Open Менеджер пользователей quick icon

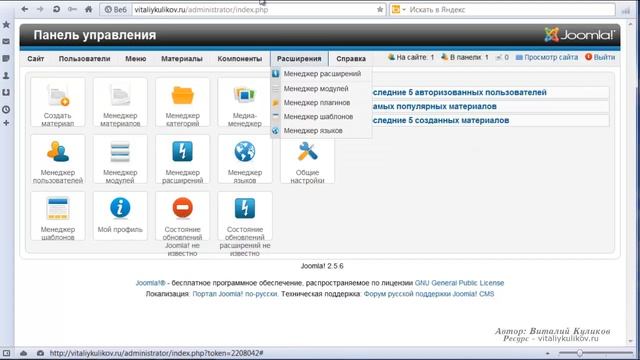tap(58, 159)
